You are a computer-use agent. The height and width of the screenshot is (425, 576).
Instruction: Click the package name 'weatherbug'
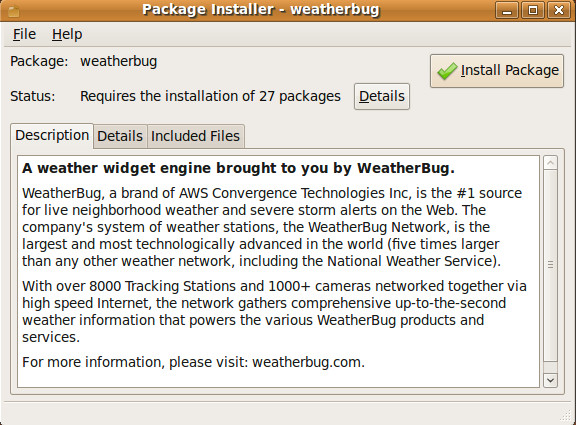coord(119,61)
